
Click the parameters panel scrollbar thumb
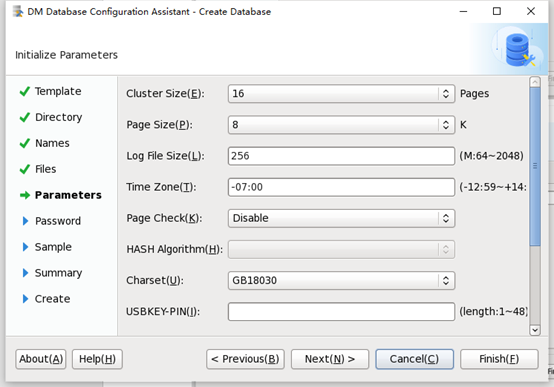535,166
